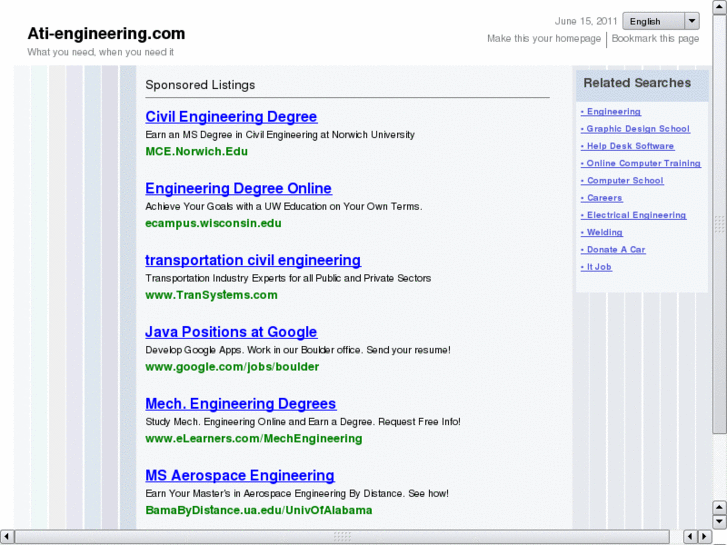The width and height of the screenshot is (727, 545).
Task: Select Online Computer Training related search
Action: 641,163
